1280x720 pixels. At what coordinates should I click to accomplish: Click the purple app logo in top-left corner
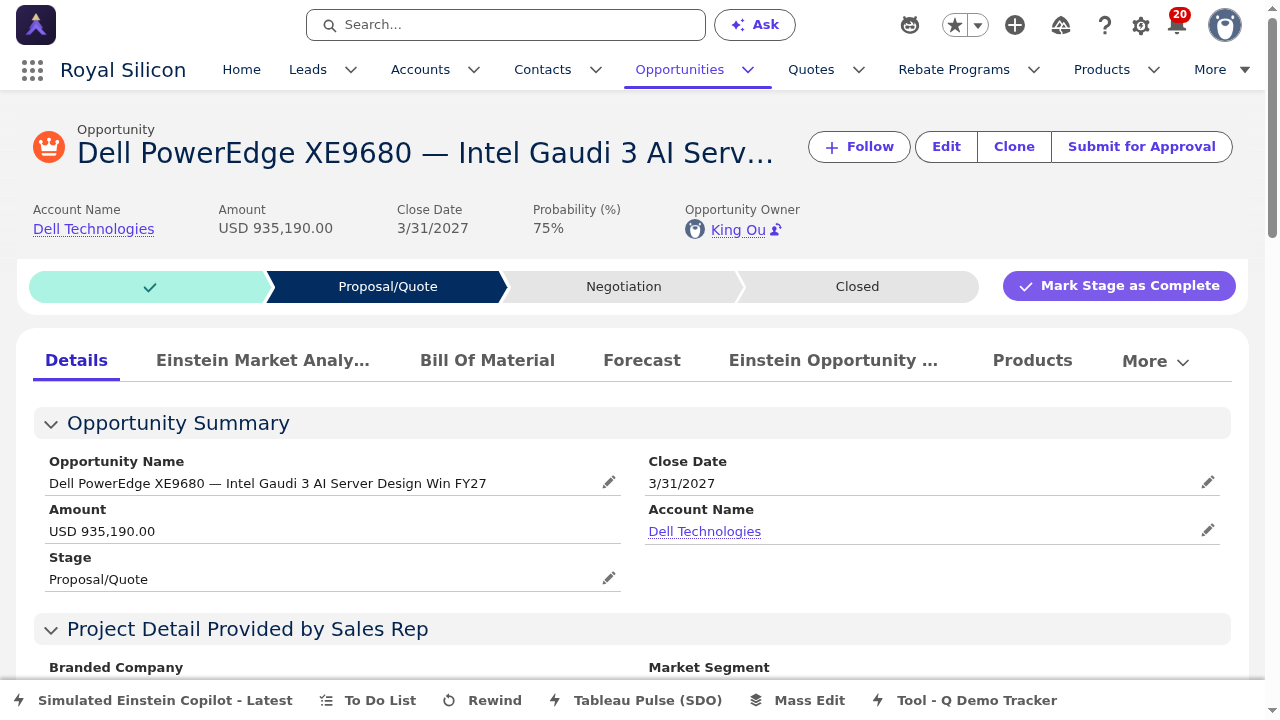[x=36, y=25]
